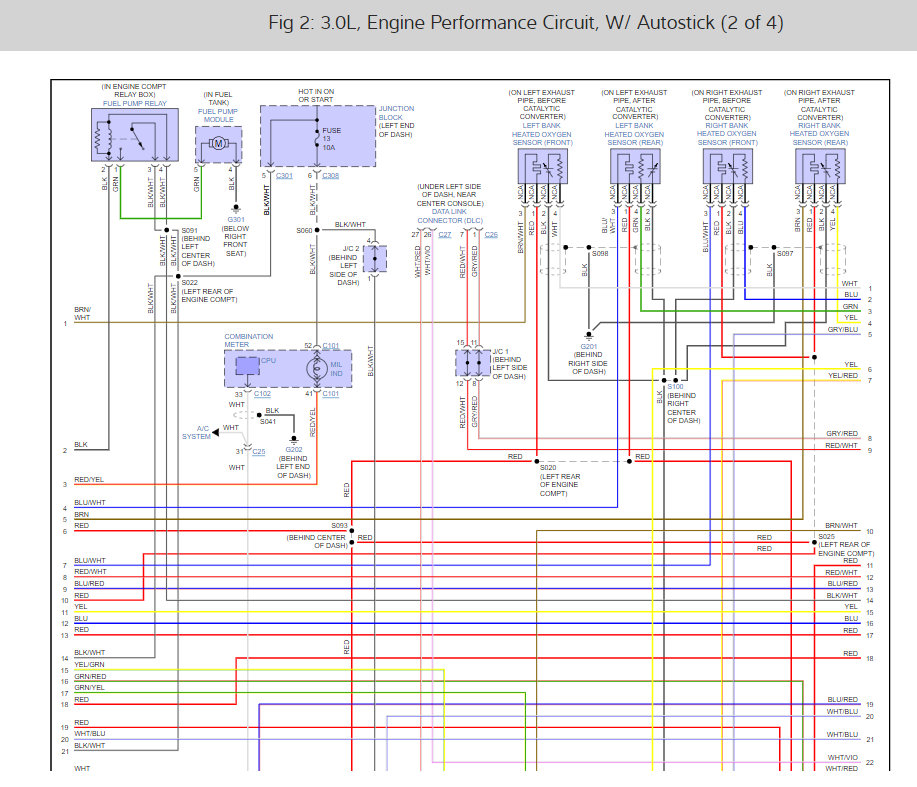Click the G201 ground symbol
This screenshot has width=917, height=787.
589,336
